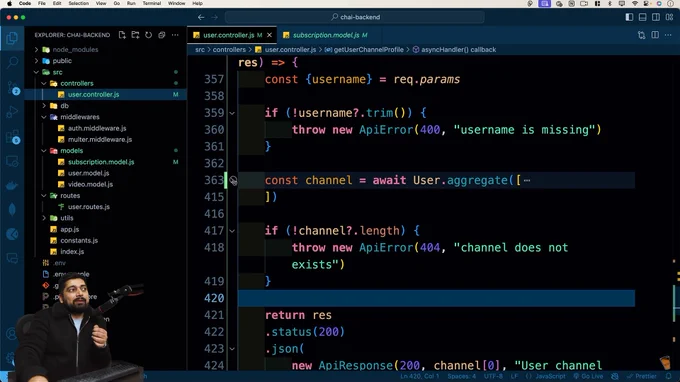Close the user.controller.js tab
Viewport: 680px width, 382px height.
(x=269, y=35)
